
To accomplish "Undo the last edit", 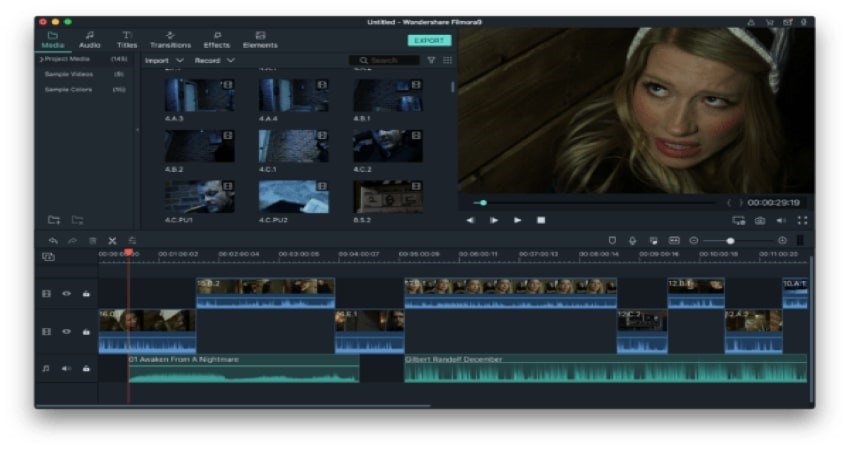I will click(53, 241).
